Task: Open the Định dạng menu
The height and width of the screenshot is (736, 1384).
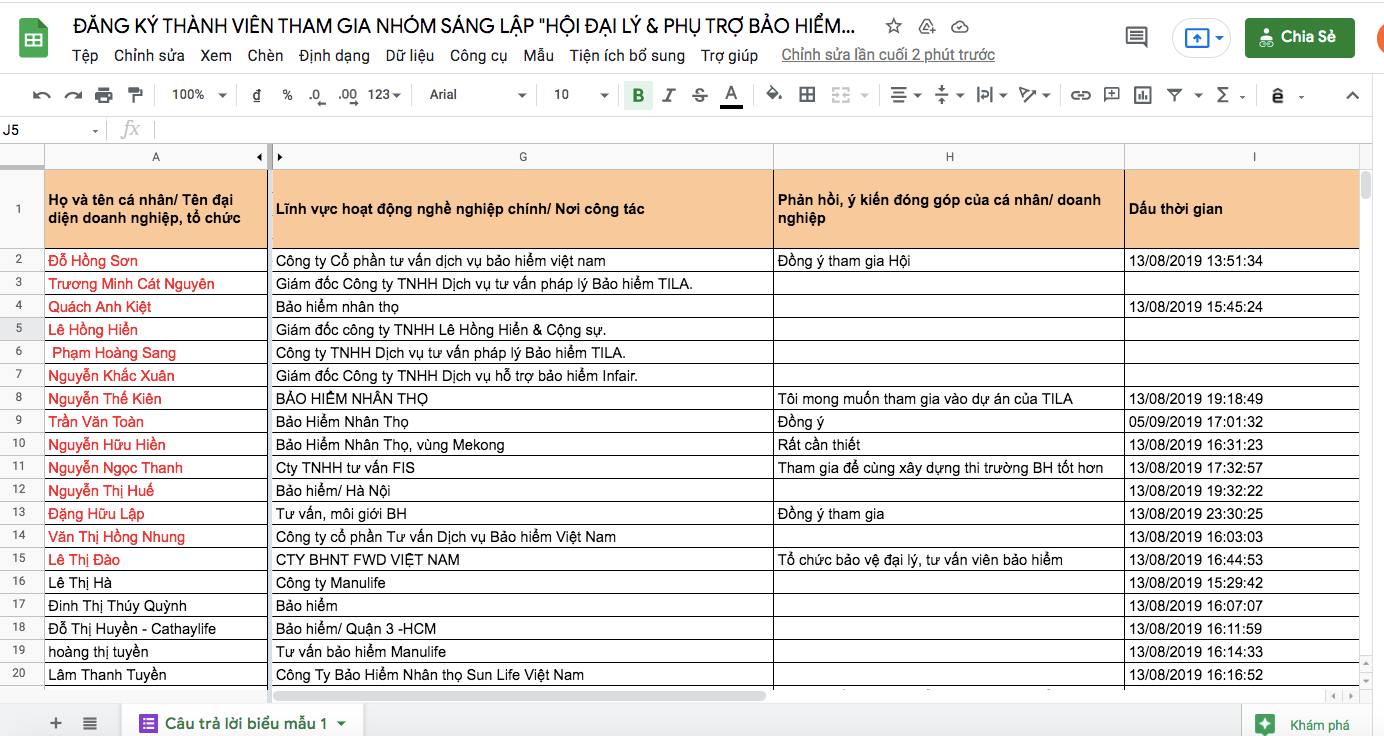Action: [x=334, y=55]
